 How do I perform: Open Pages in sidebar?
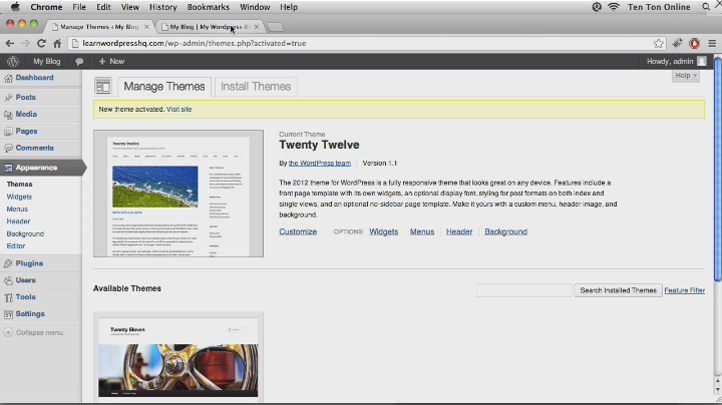click(x=26, y=131)
